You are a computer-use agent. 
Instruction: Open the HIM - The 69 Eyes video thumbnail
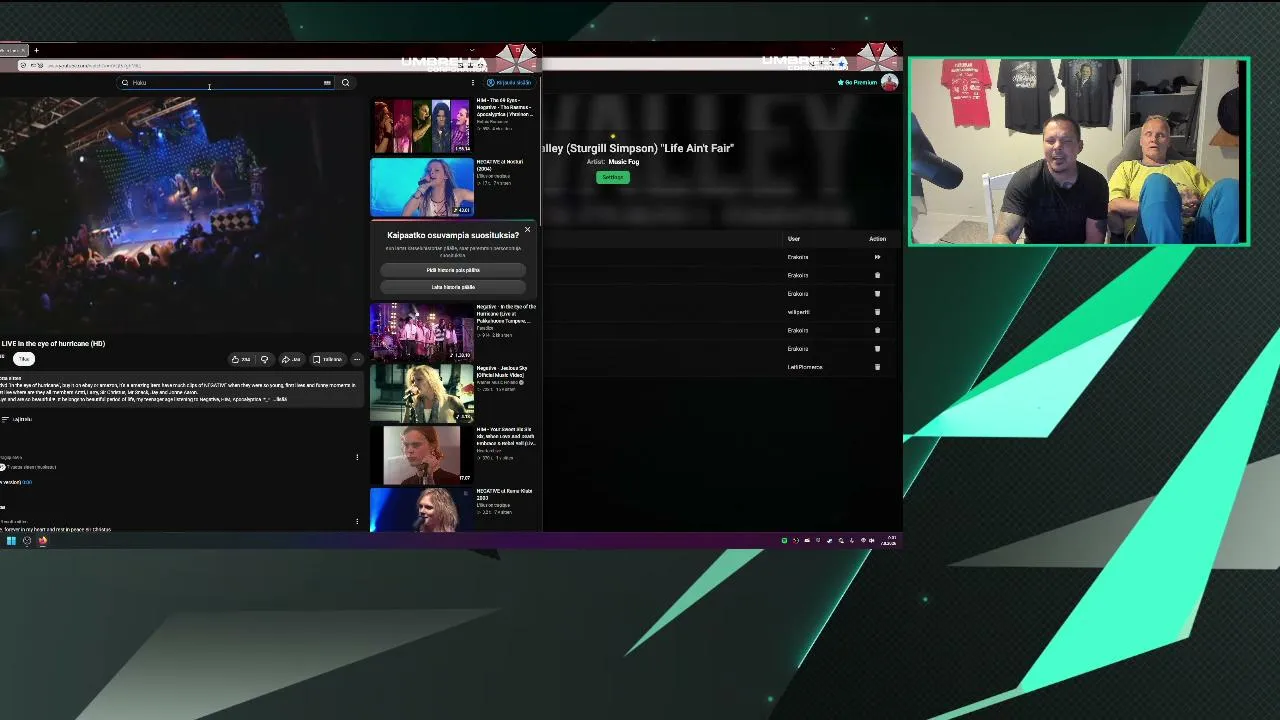(x=422, y=125)
